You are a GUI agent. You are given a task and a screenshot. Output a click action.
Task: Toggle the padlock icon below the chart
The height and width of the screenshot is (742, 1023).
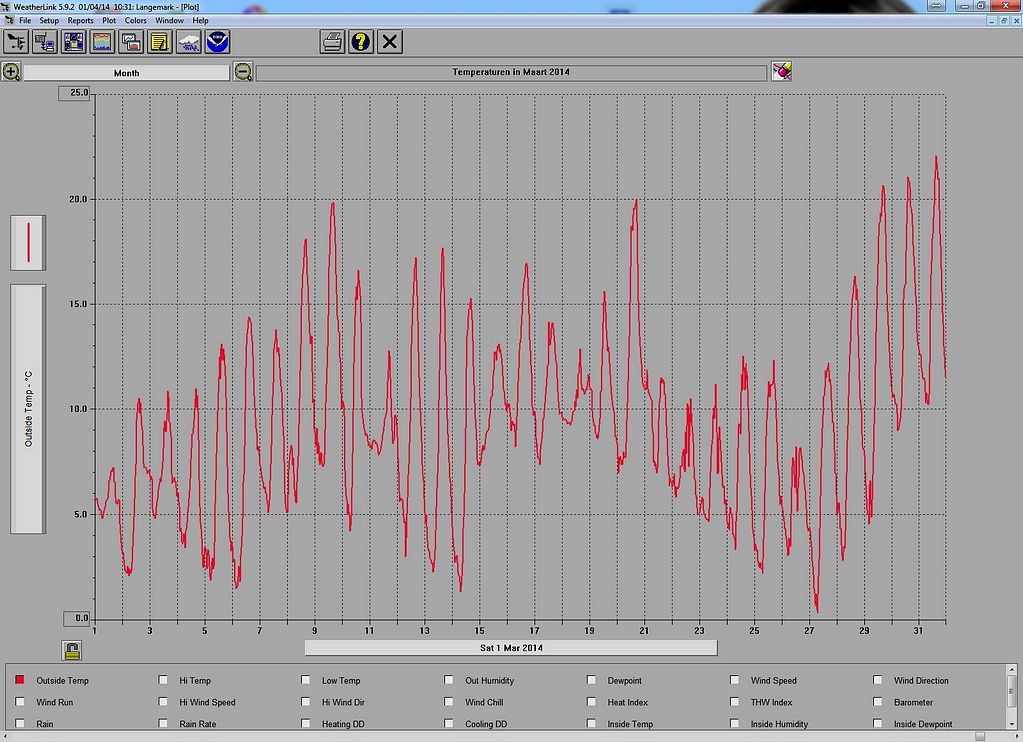coord(72,651)
